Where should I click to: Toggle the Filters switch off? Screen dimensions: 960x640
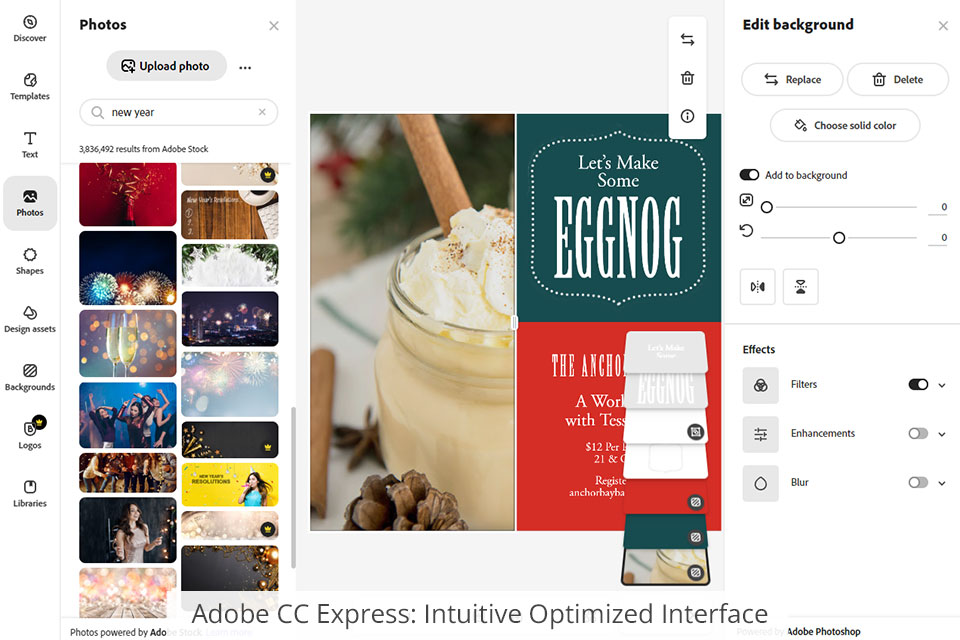[x=918, y=384]
